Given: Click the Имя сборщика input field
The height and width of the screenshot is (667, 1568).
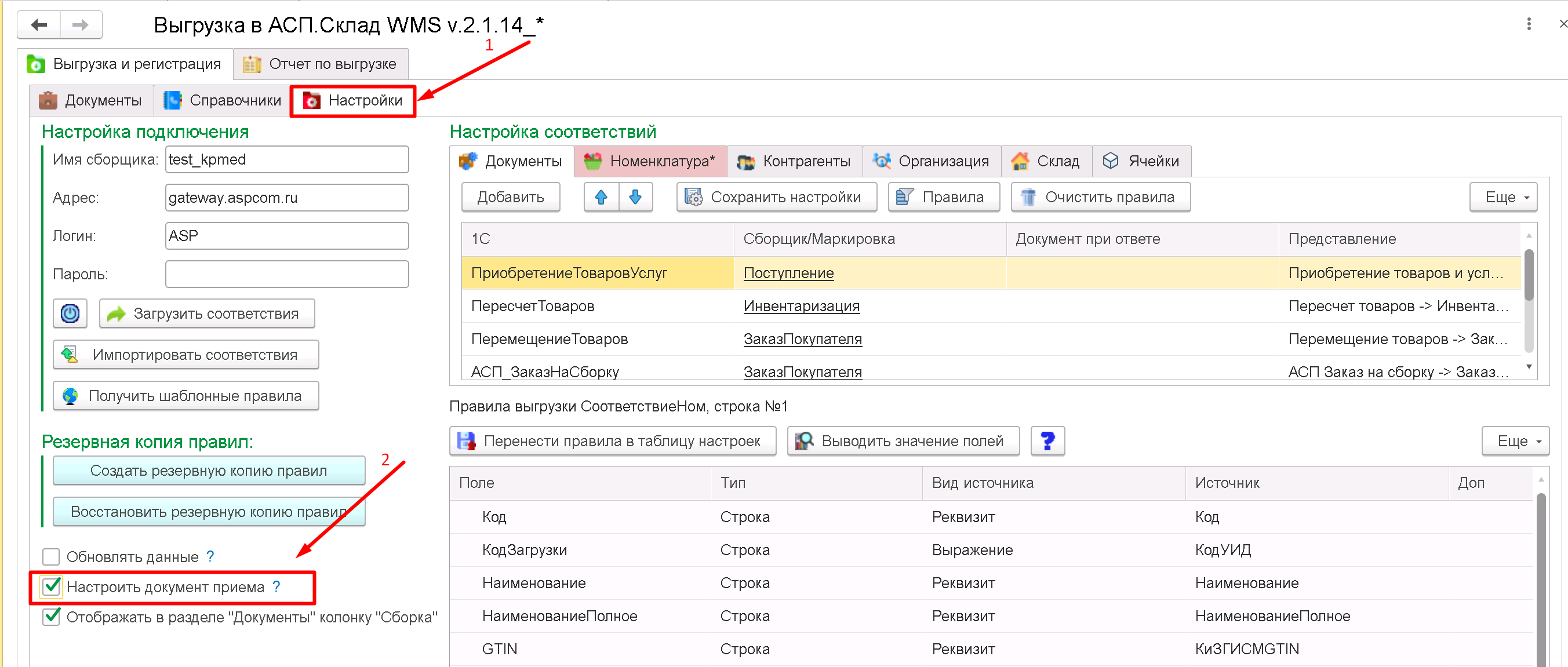Looking at the screenshot, I should tap(287, 159).
